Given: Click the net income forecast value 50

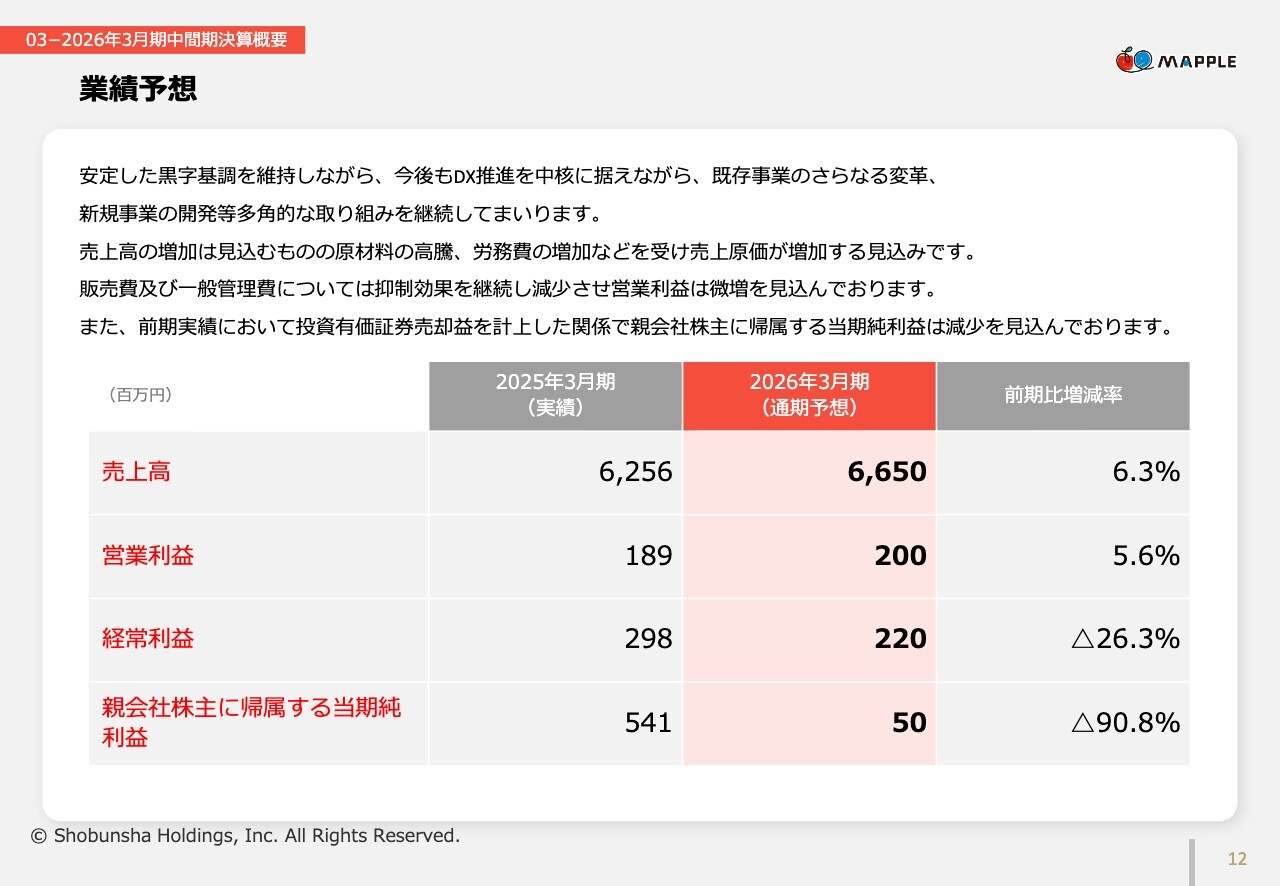Looking at the screenshot, I should coord(909,722).
